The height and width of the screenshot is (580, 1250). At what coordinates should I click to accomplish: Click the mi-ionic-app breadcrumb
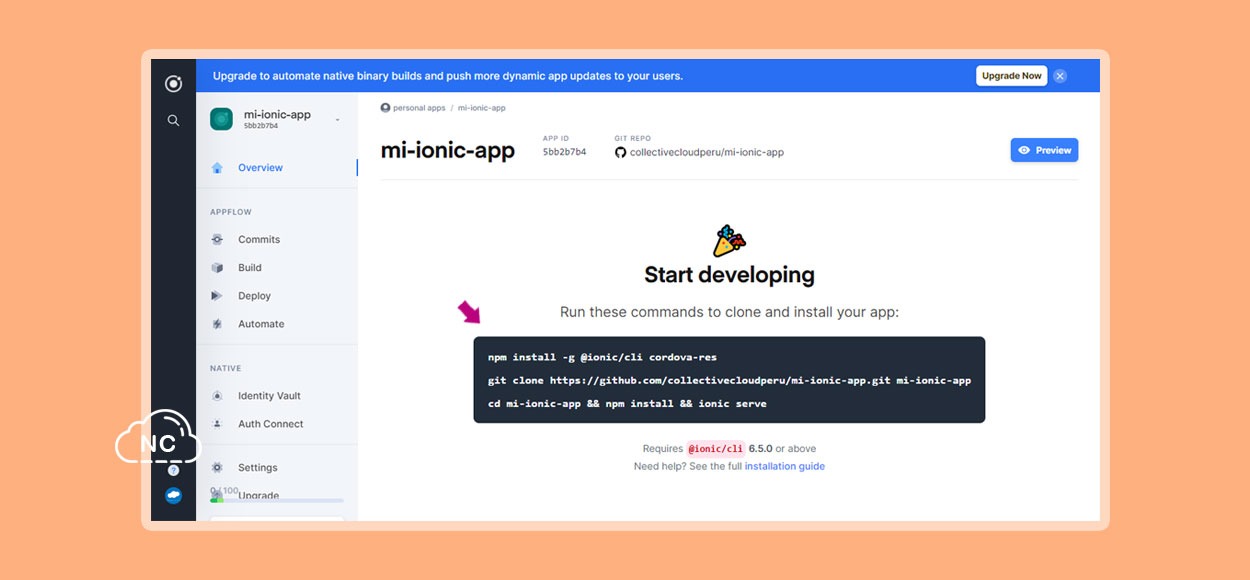482,108
